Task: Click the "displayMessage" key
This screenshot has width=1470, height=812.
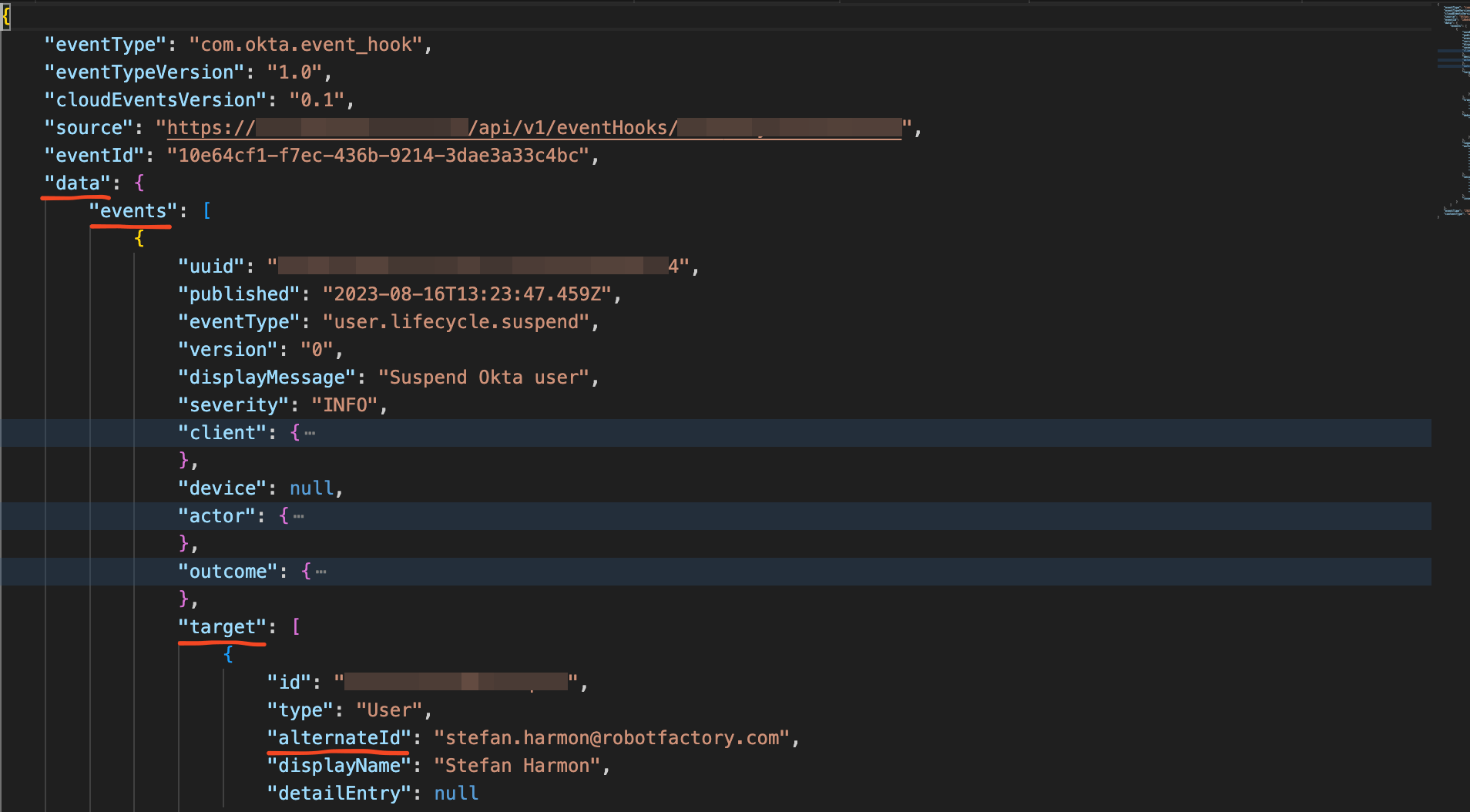Action: [267, 377]
